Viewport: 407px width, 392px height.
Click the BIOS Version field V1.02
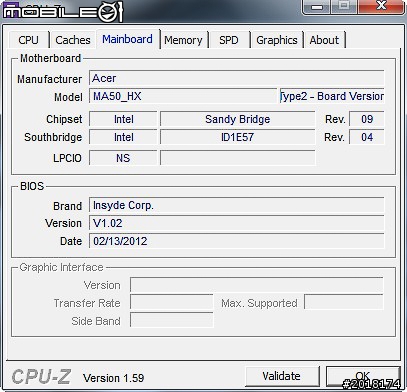pos(237,223)
